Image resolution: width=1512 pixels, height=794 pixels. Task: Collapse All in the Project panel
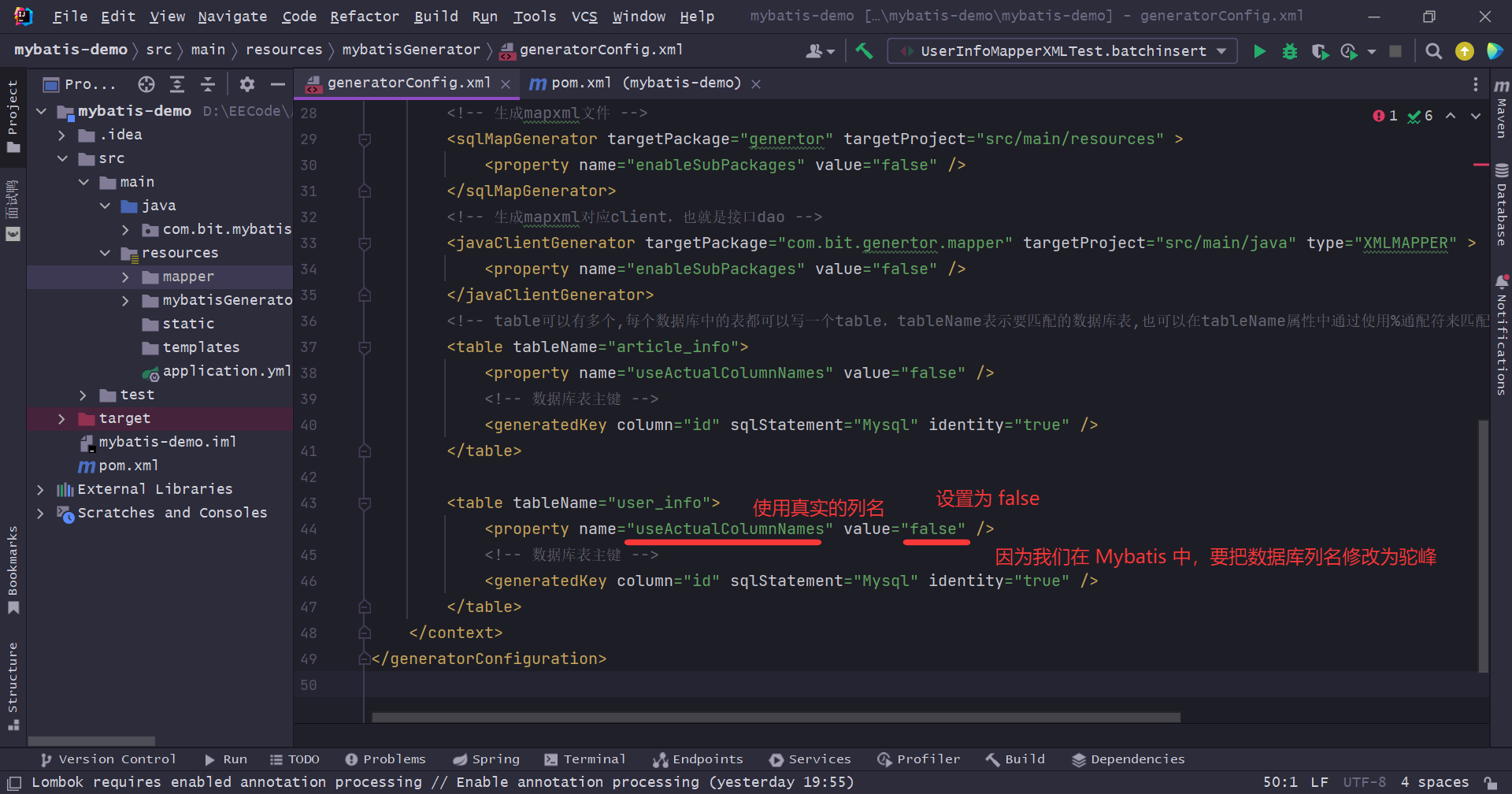click(x=208, y=83)
